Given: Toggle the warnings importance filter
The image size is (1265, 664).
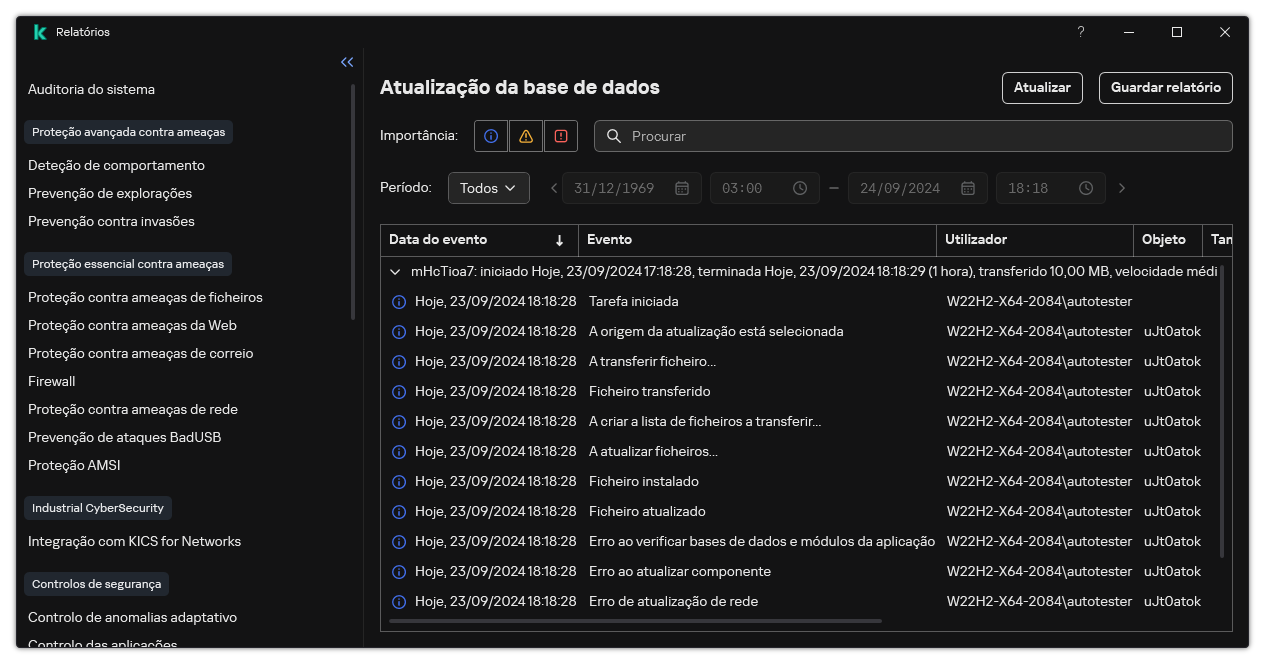Looking at the screenshot, I should coord(525,135).
